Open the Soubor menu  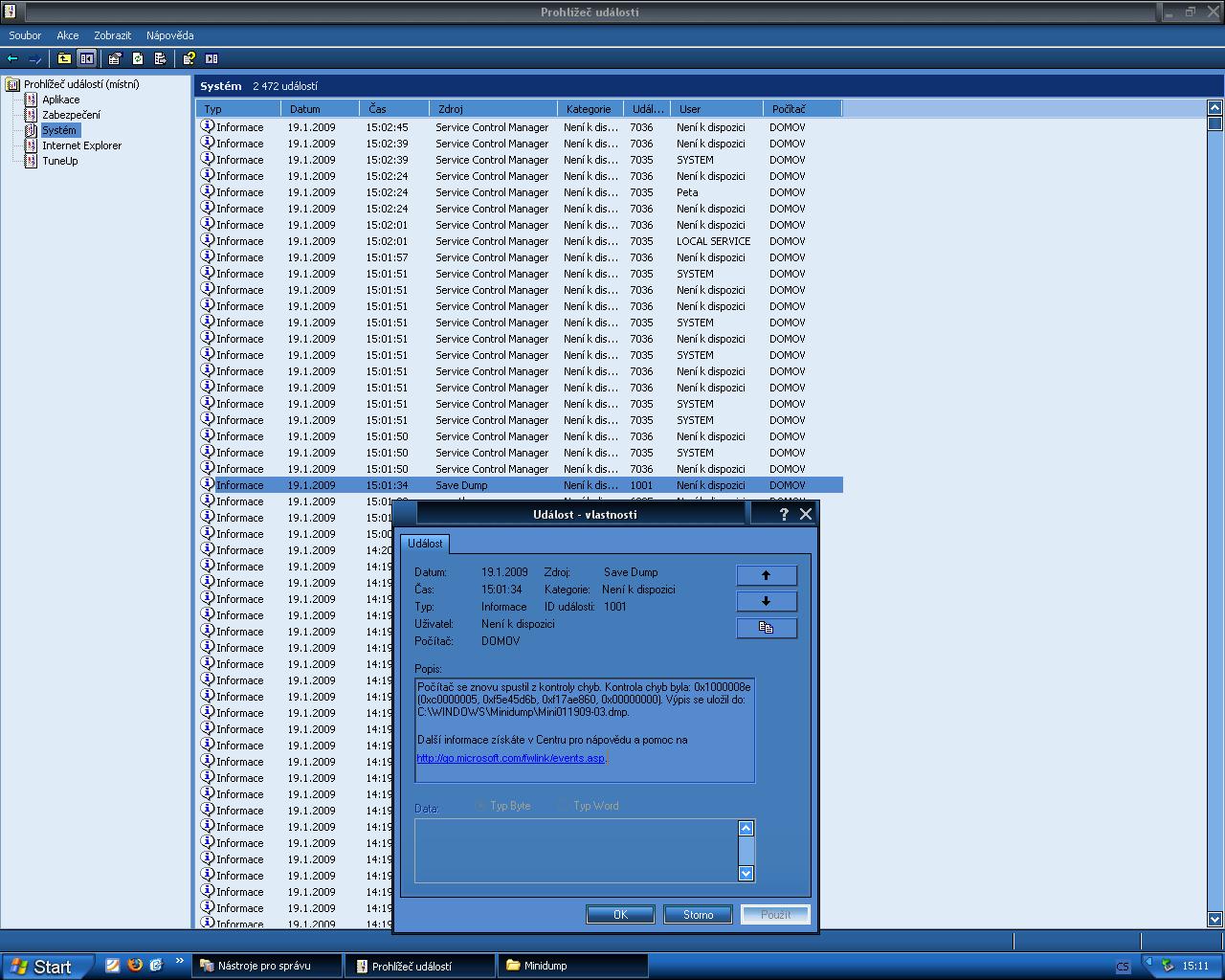tap(25, 35)
